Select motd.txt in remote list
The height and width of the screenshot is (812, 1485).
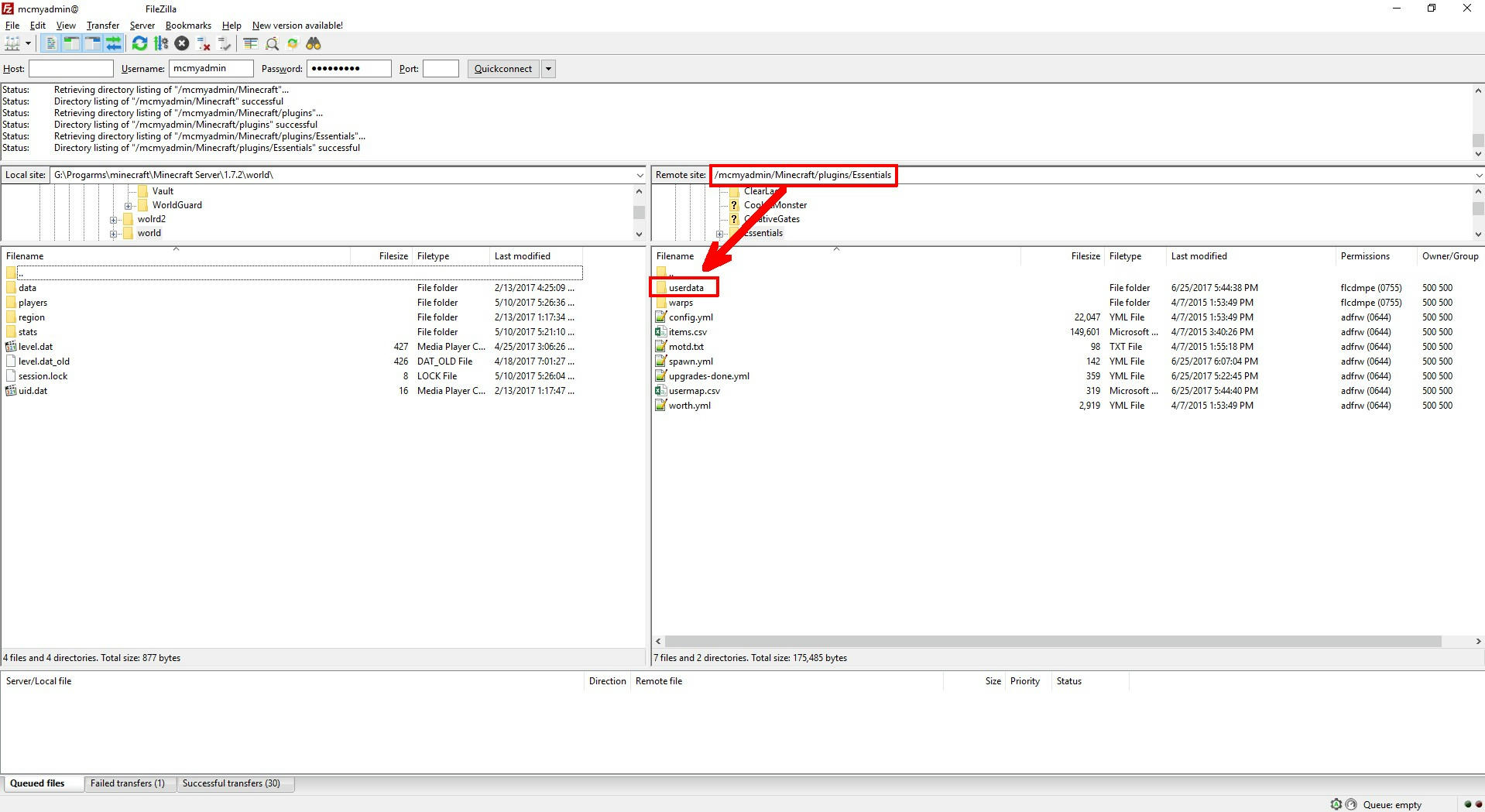coord(686,347)
